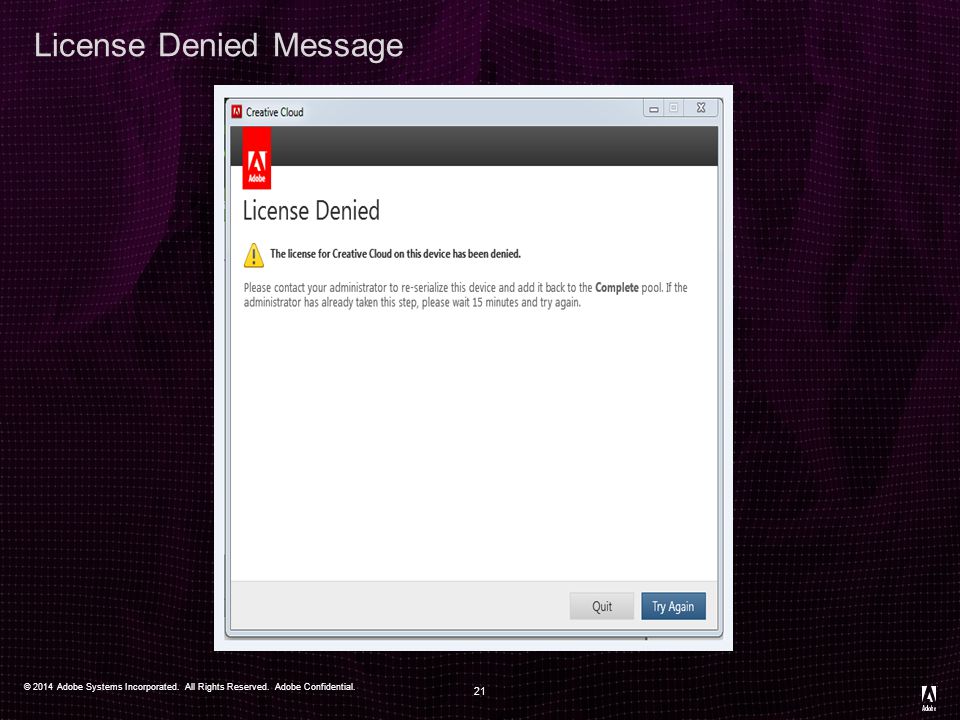Click the Try Again button

673,606
